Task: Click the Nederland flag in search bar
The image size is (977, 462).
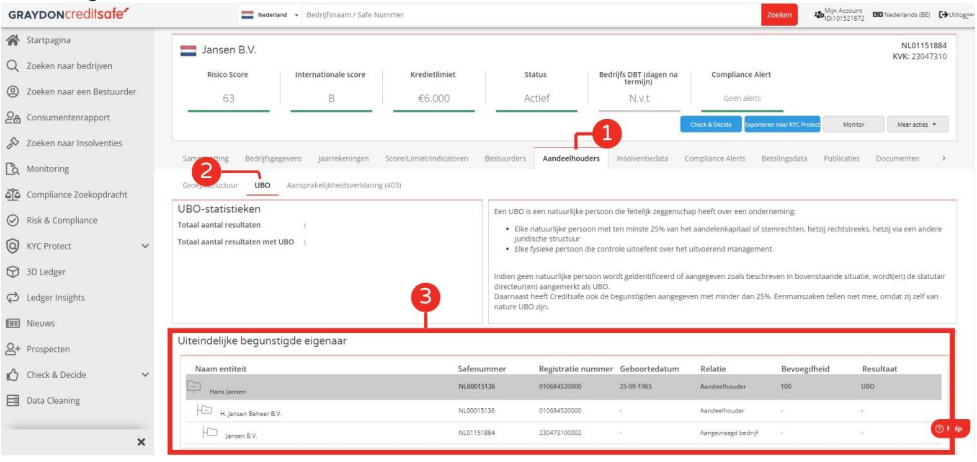Action: [247, 15]
